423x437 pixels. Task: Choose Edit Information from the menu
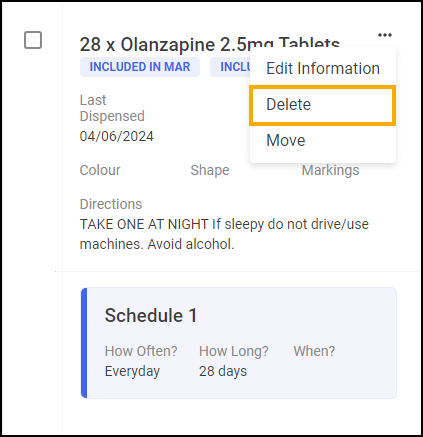323,68
